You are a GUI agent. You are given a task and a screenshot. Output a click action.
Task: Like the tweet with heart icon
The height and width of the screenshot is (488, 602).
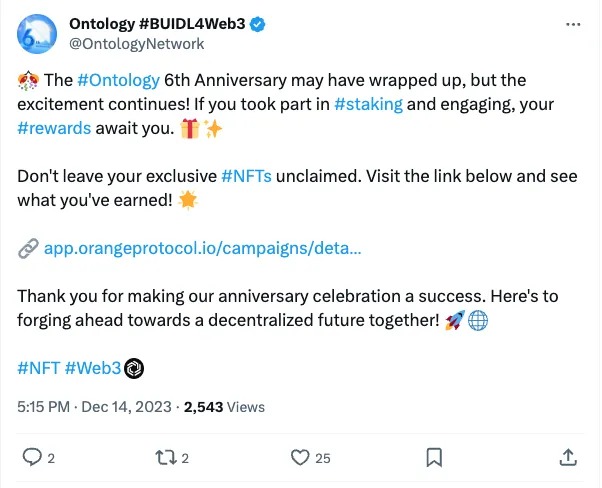tap(299, 458)
